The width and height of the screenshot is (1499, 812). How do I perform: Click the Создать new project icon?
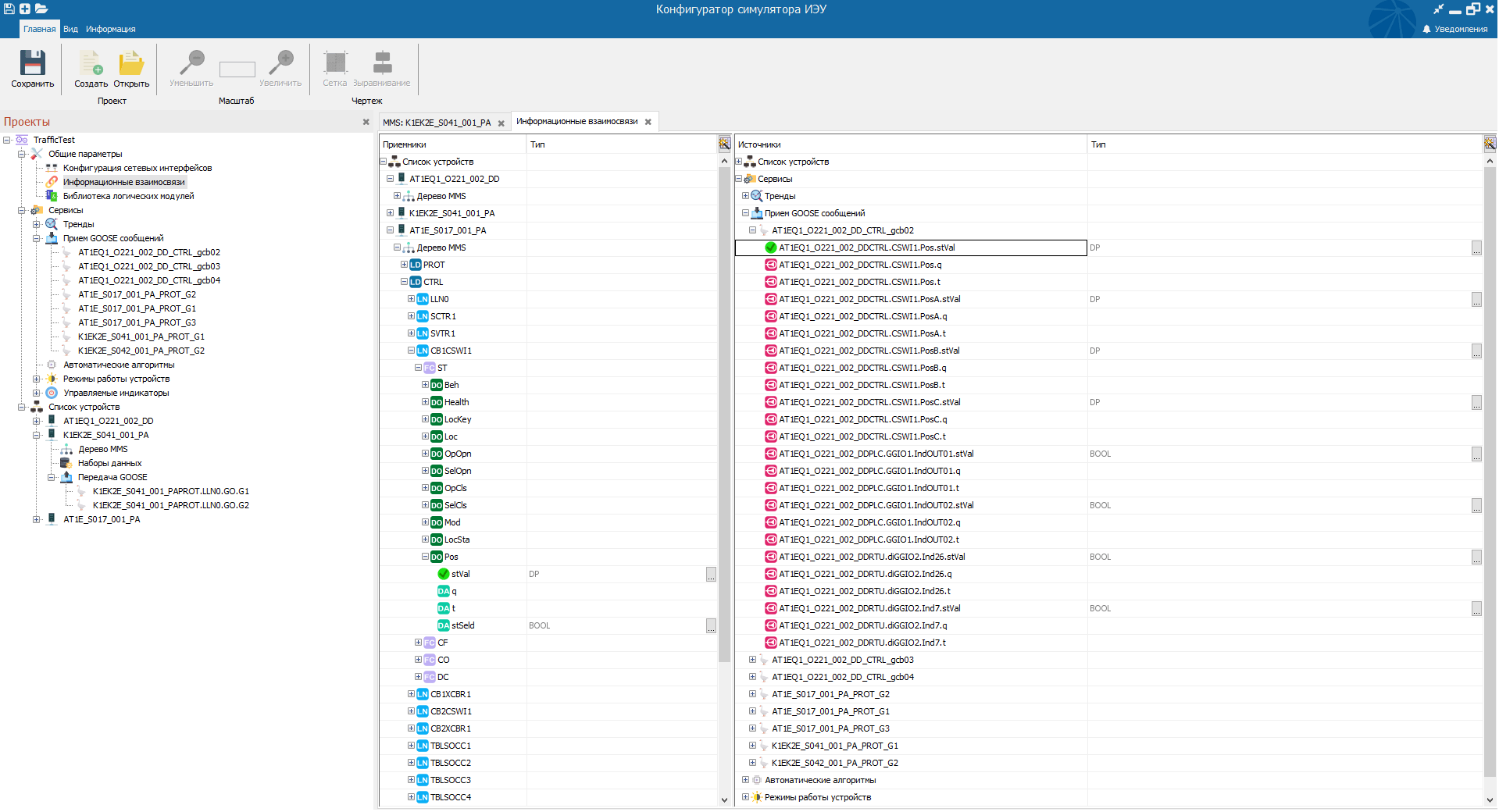pos(91,62)
